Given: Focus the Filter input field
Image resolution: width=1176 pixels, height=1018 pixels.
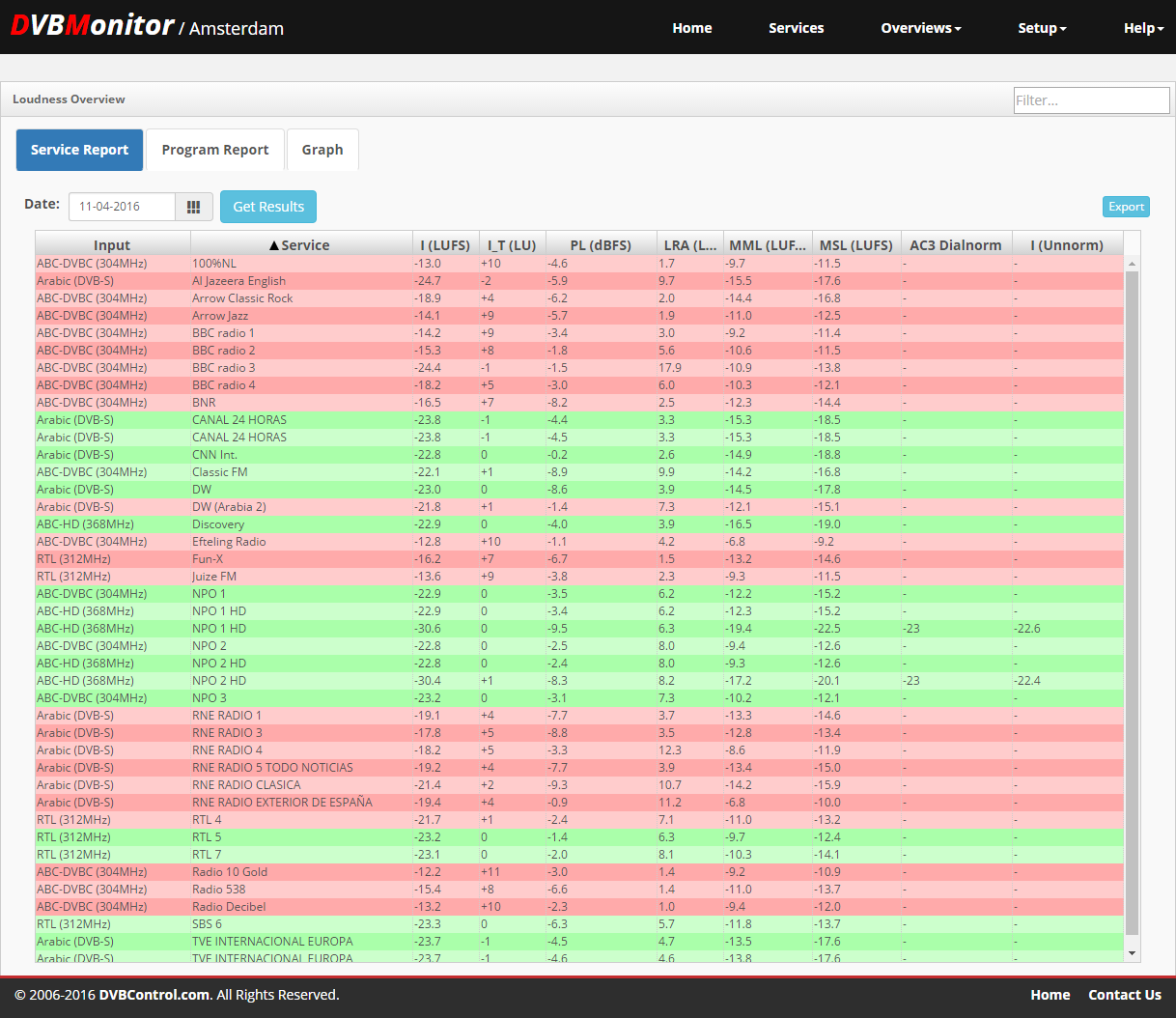Looking at the screenshot, I should click(x=1091, y=100).
